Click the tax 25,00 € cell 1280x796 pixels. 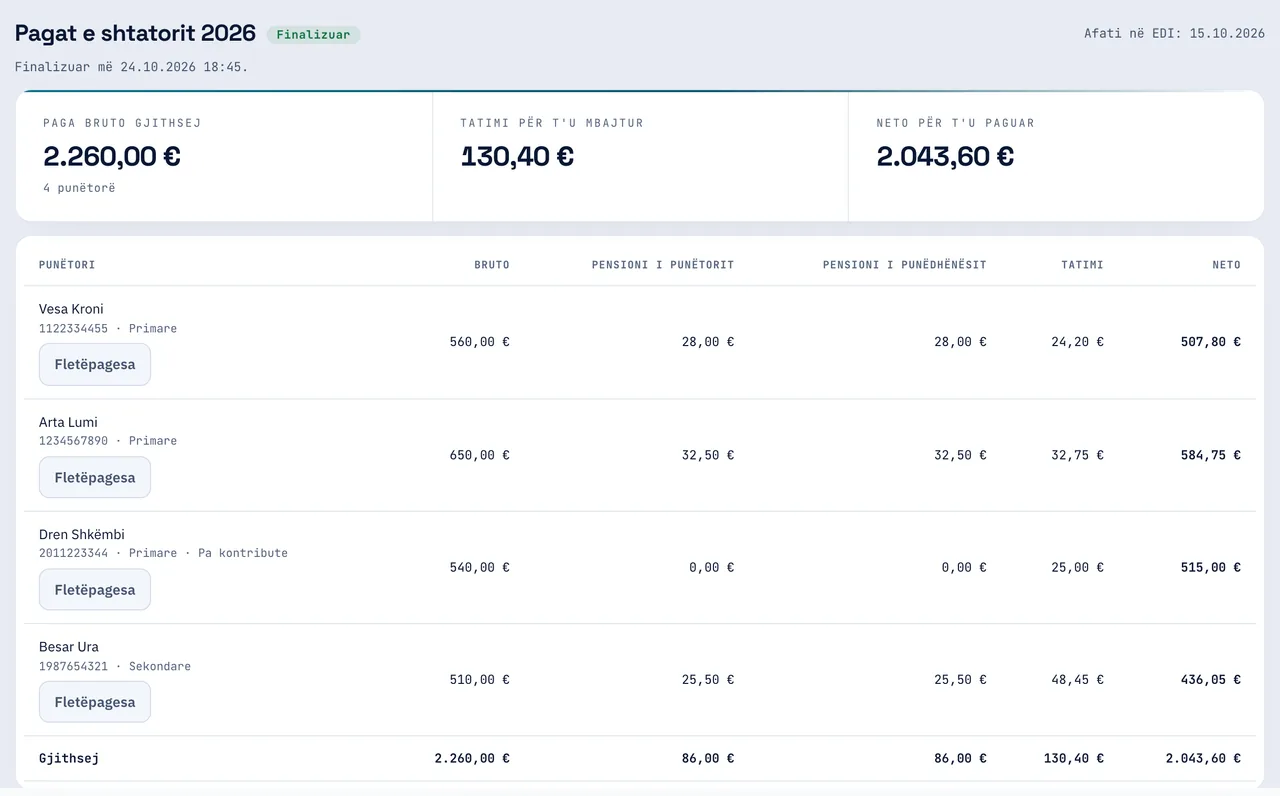[x=1078, y=567]
